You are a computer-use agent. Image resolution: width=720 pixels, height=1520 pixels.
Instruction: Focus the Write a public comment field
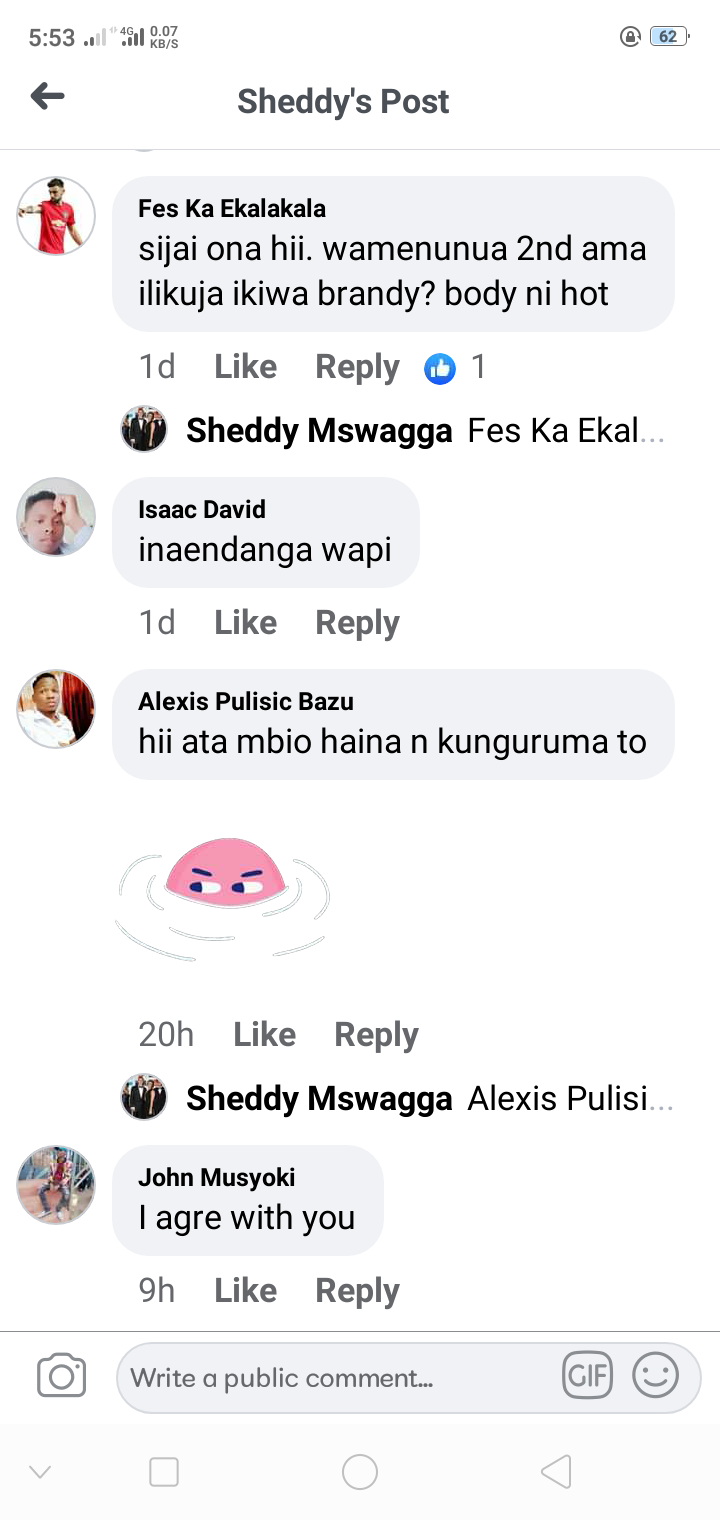(x=340, y=1378)
